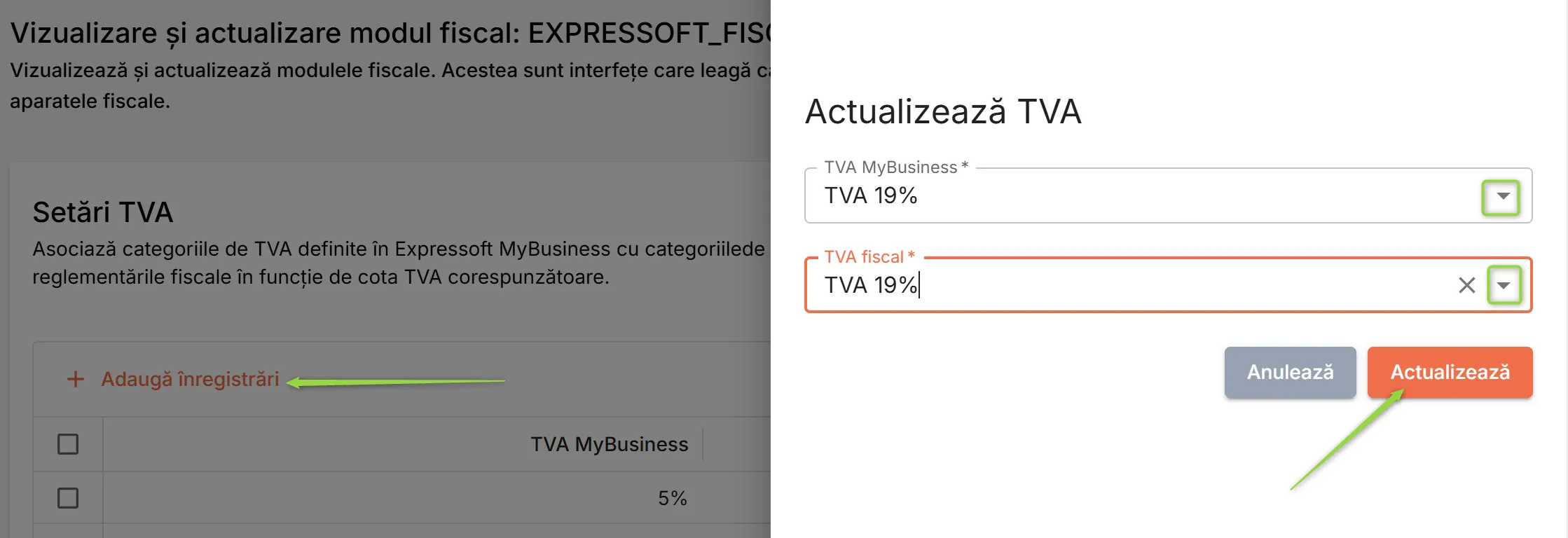
Task: Open the Adaugă înregistrări link text
Action: pyautogui.click(x=190, y=380)
